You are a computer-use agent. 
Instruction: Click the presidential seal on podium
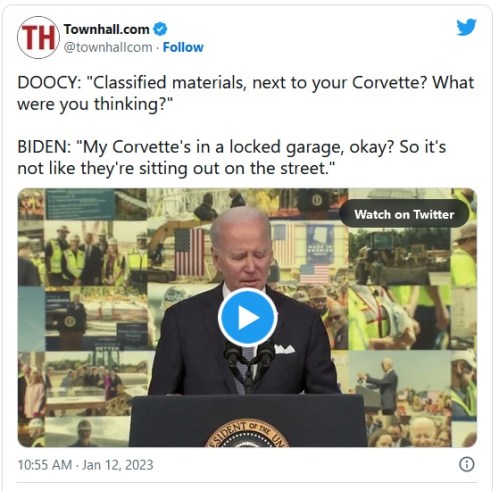247,433
